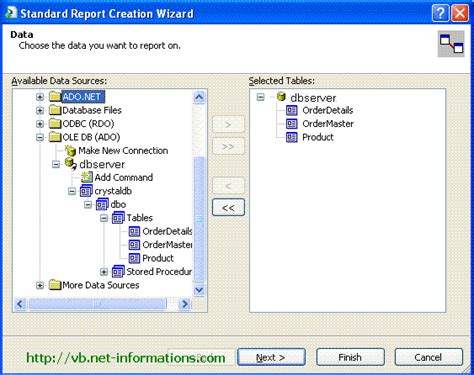Screen dimensions: 474x375
Task: Click the Product table icon in Selected Tables
Action: click(x=292, y=137)
